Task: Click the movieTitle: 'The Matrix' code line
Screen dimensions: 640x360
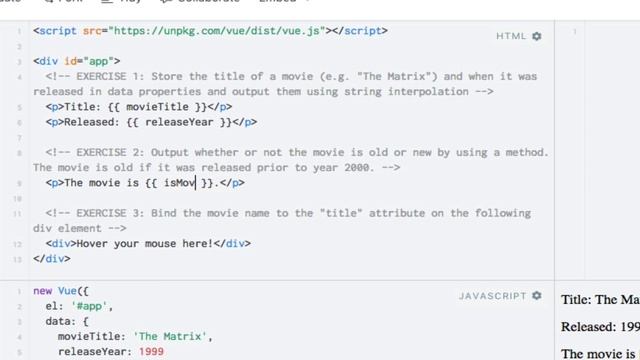Action: tap(135, 336)
